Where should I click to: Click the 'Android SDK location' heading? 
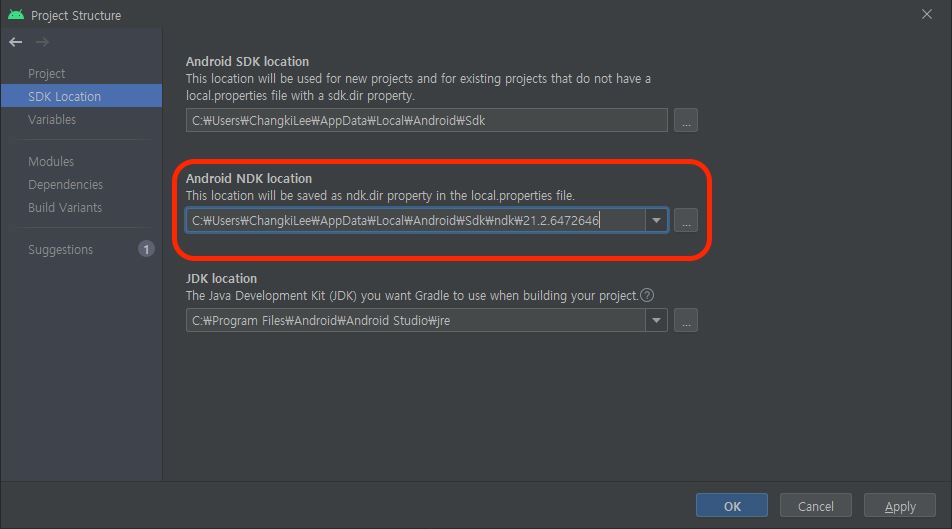pyautogui.click(x=247, y=61)
